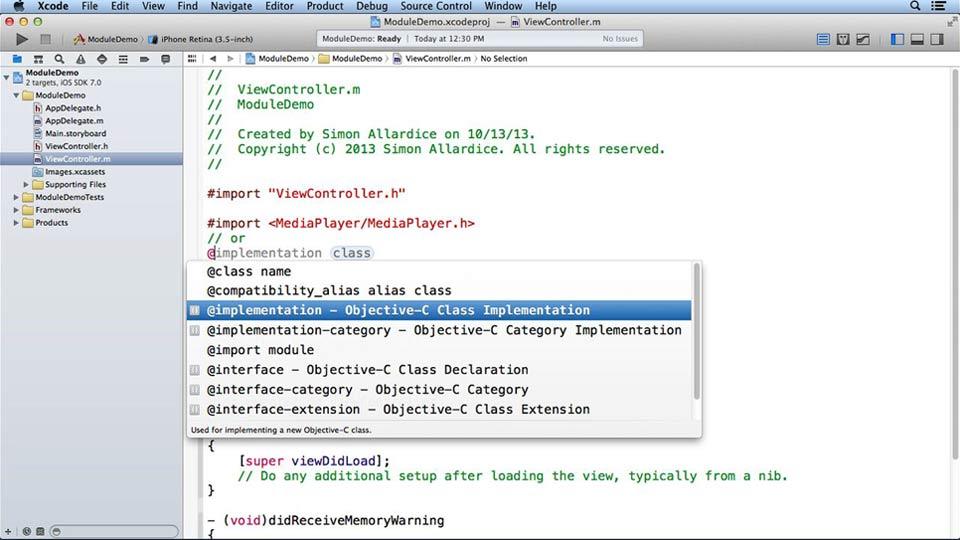960x540 pixels.
Task: Go forward with the jump bar right arrow
Action: (230, 59)
